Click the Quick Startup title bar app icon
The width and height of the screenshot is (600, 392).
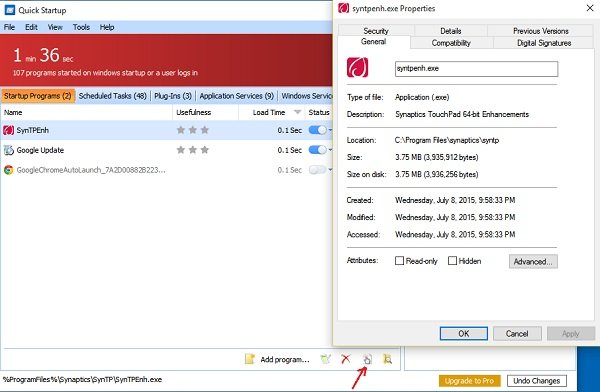[10, 10]
